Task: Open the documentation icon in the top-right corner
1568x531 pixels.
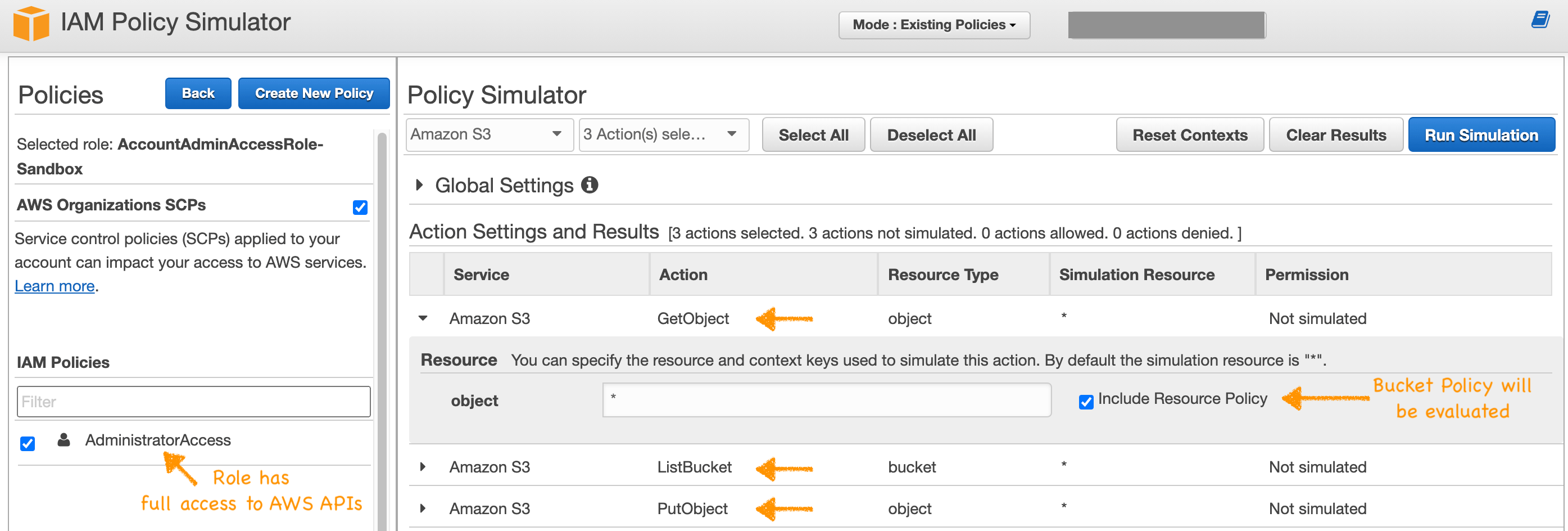Action: [1541, 20]
